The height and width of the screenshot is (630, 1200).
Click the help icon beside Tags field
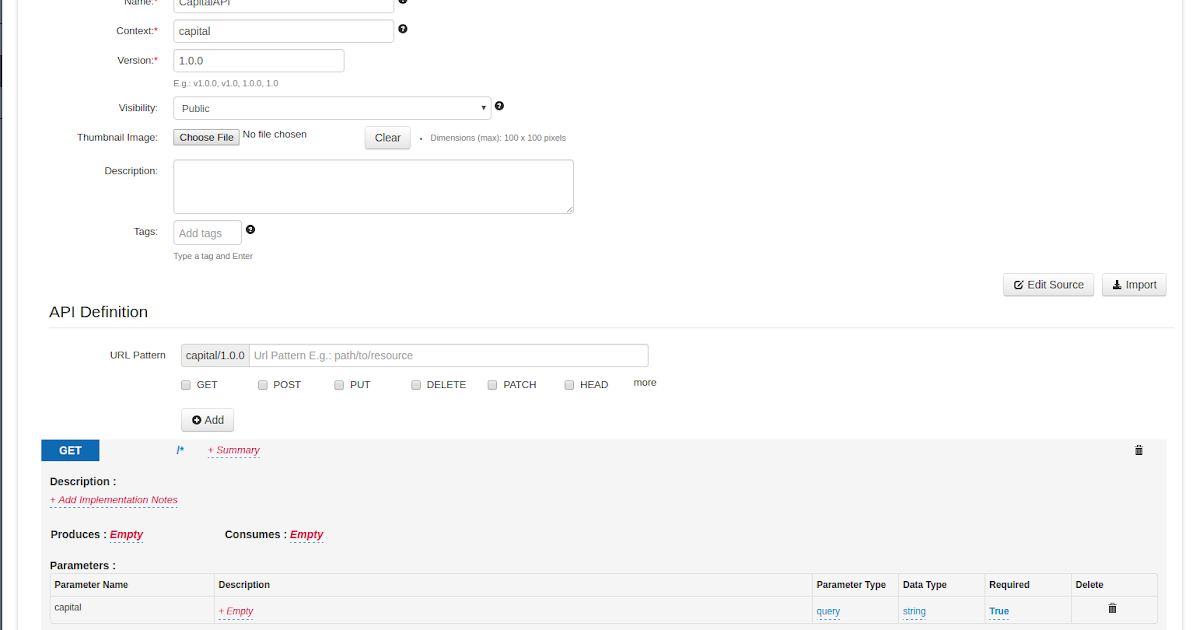(250, 229)
